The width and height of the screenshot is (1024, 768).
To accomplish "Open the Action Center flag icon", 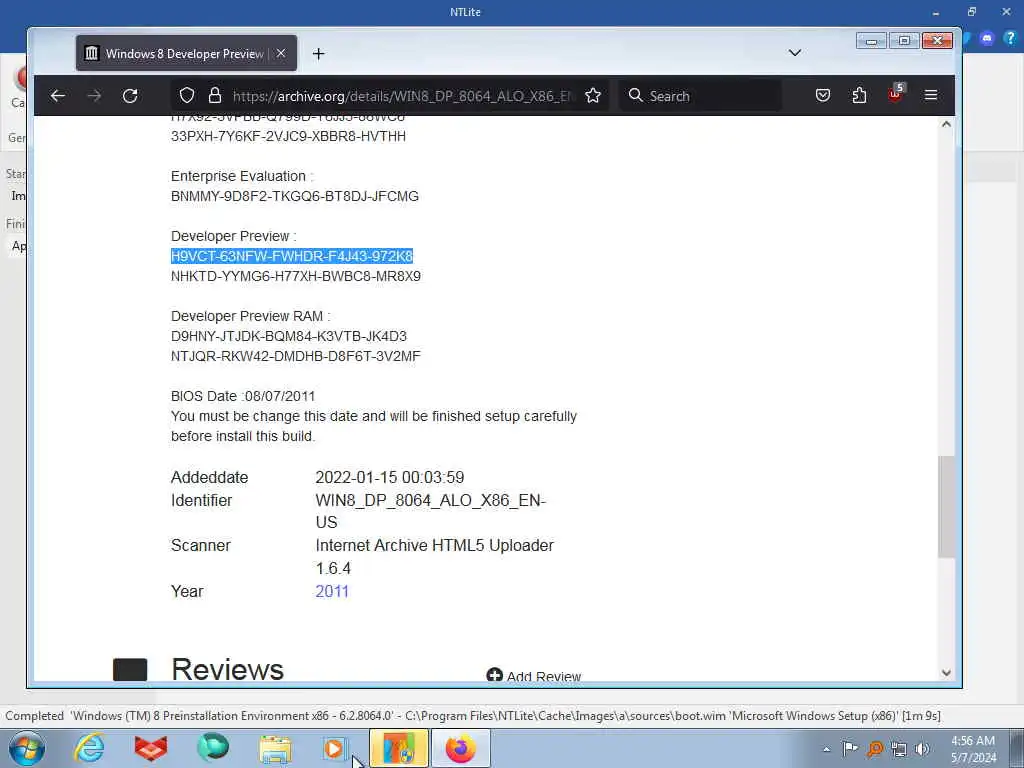I will click(x=850, y=749).
